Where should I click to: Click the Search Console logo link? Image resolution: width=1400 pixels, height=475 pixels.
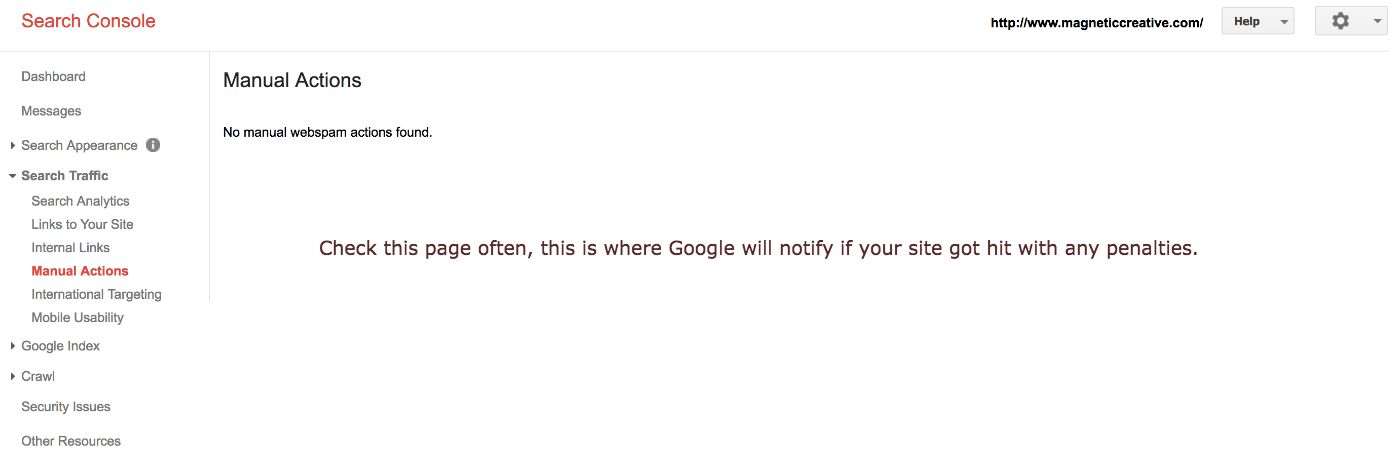coord(88,21)
